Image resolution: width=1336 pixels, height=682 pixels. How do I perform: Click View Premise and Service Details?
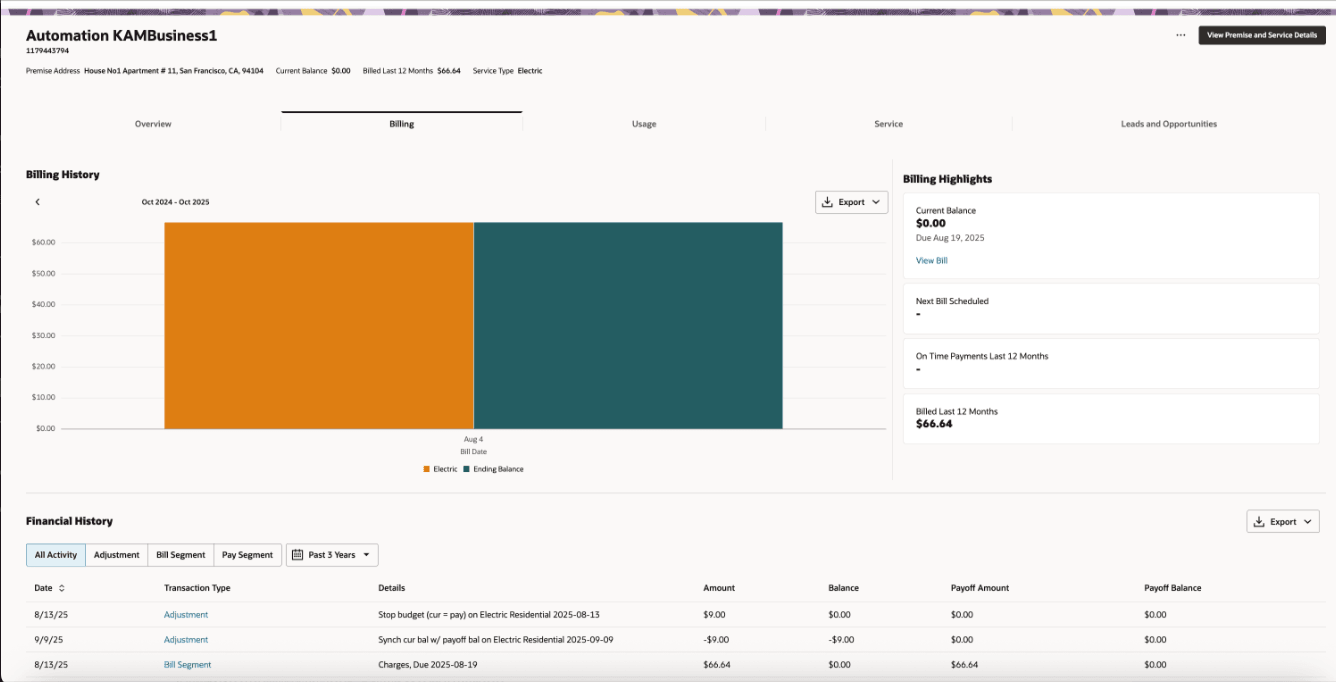click(1262, 34)
